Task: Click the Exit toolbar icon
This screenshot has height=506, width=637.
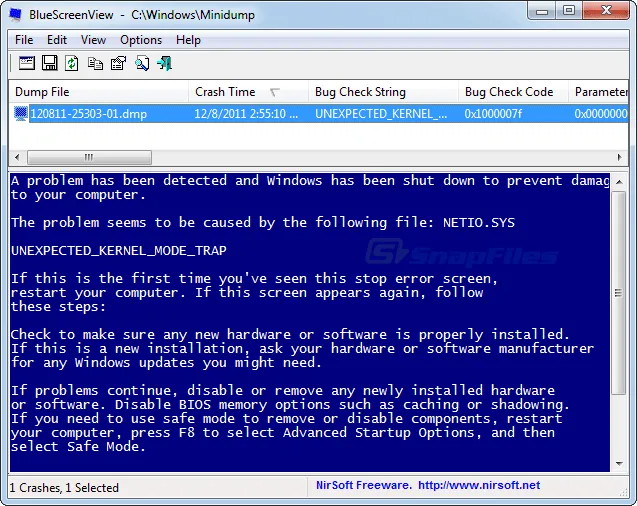Action: pyautogui.click(x=165, y=63)
